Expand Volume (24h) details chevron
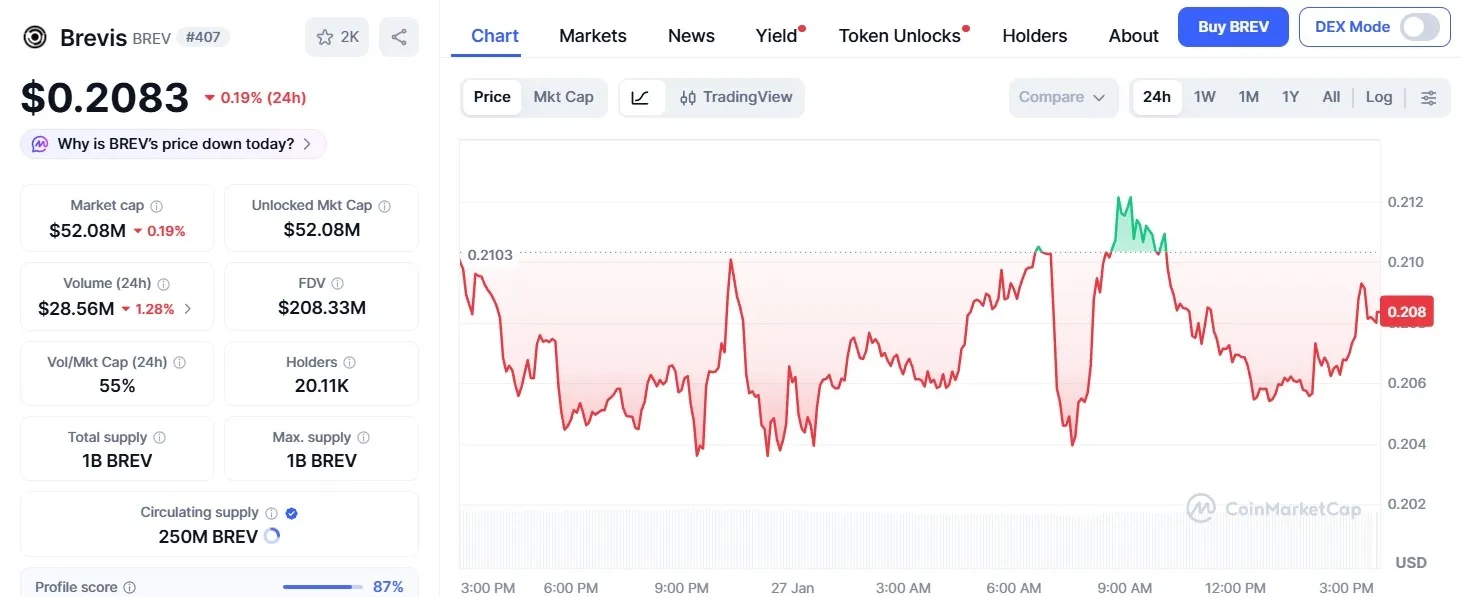 tap(188, 309)
